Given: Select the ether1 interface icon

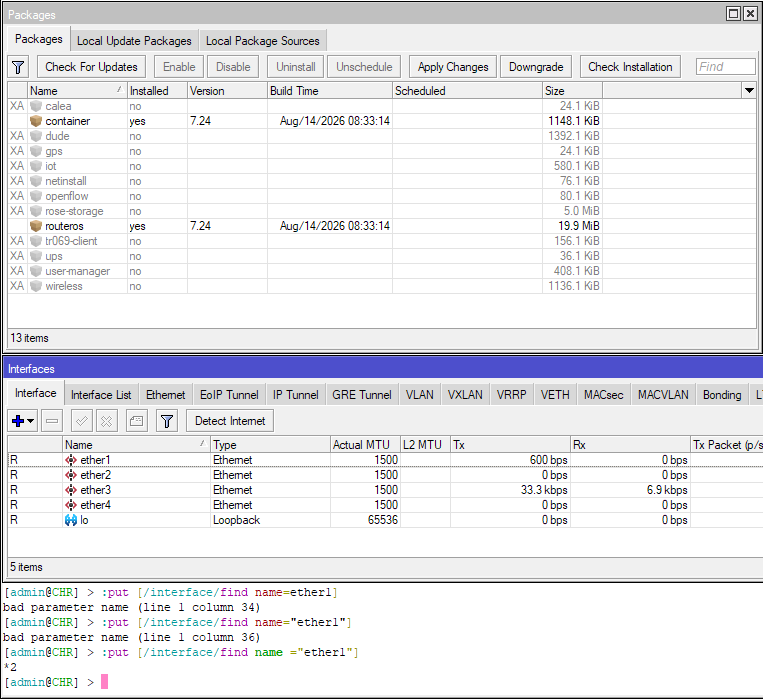Looking at the screenshot, I should point(71,460).
